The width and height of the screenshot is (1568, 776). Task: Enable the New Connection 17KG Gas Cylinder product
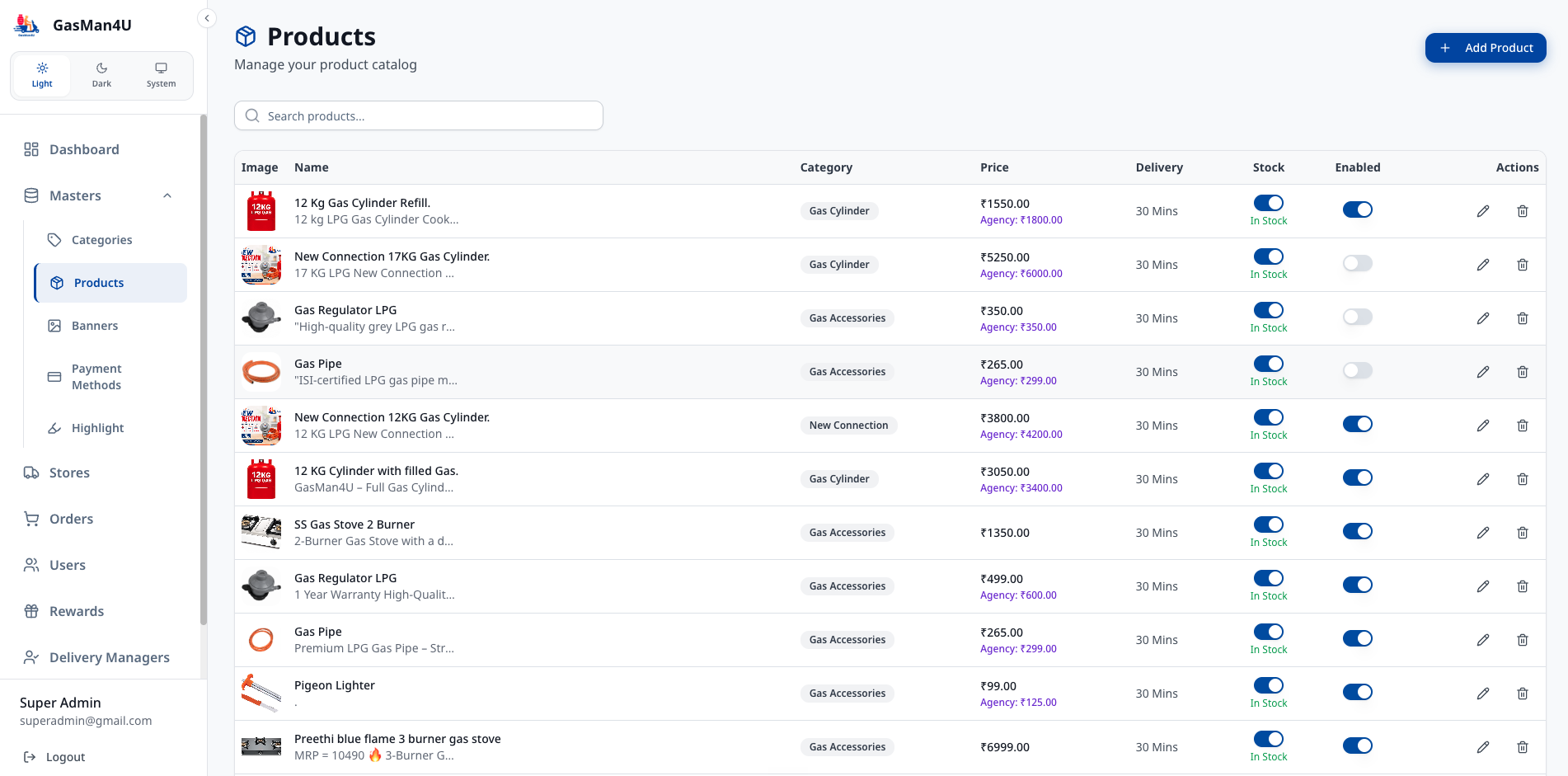click(1357, 263)
